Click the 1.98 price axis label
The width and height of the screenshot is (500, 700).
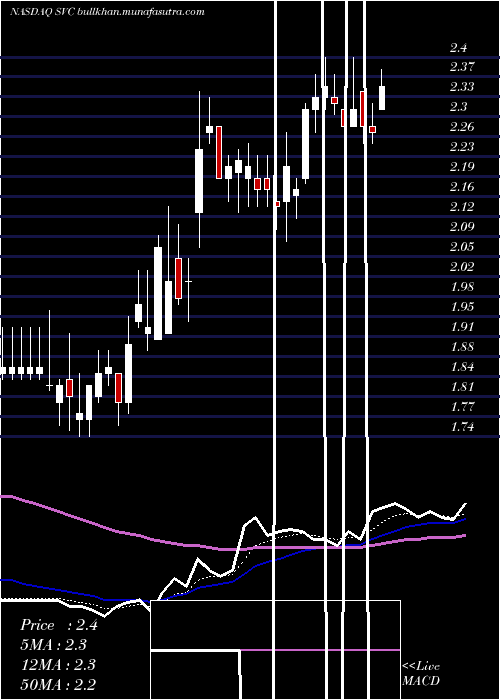(x=462, y=287)
